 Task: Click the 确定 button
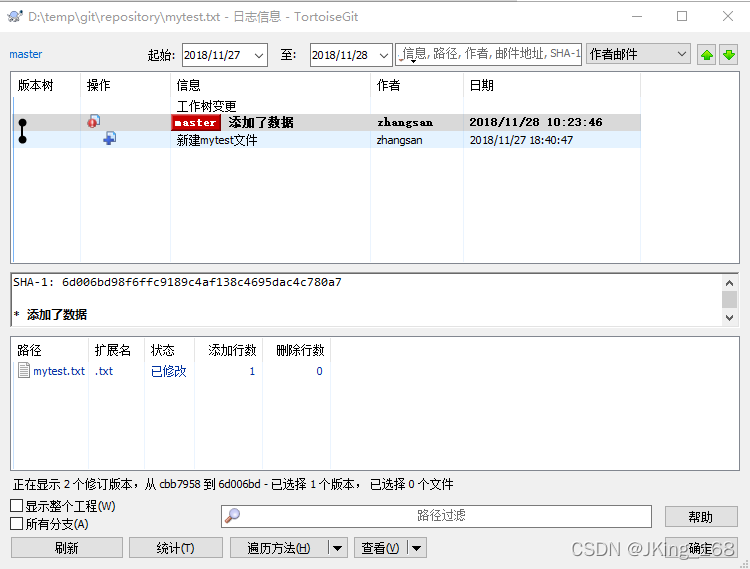[x=701, y=548]
